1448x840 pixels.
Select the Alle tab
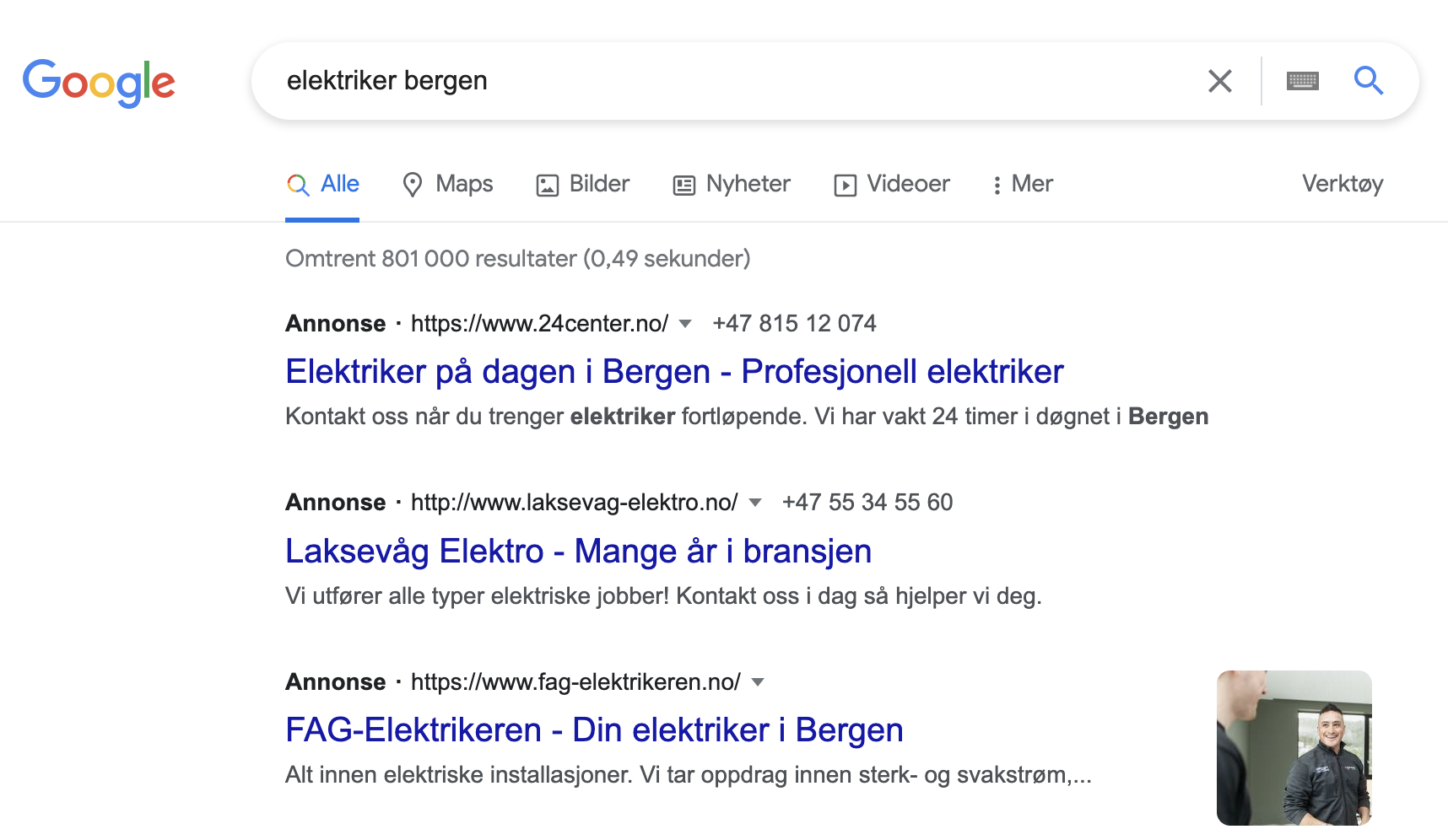322,184
